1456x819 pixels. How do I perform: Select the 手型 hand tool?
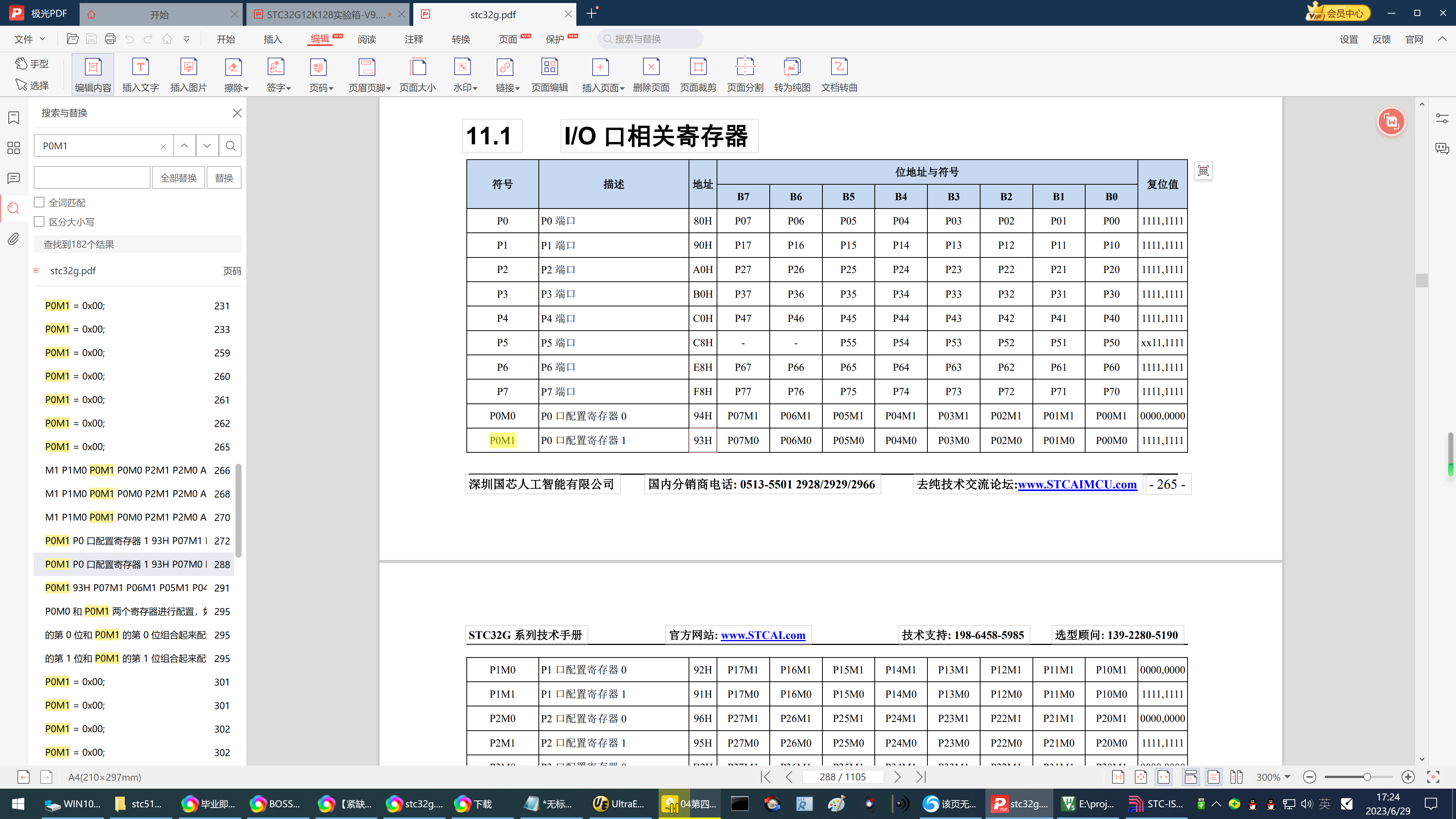32,63
